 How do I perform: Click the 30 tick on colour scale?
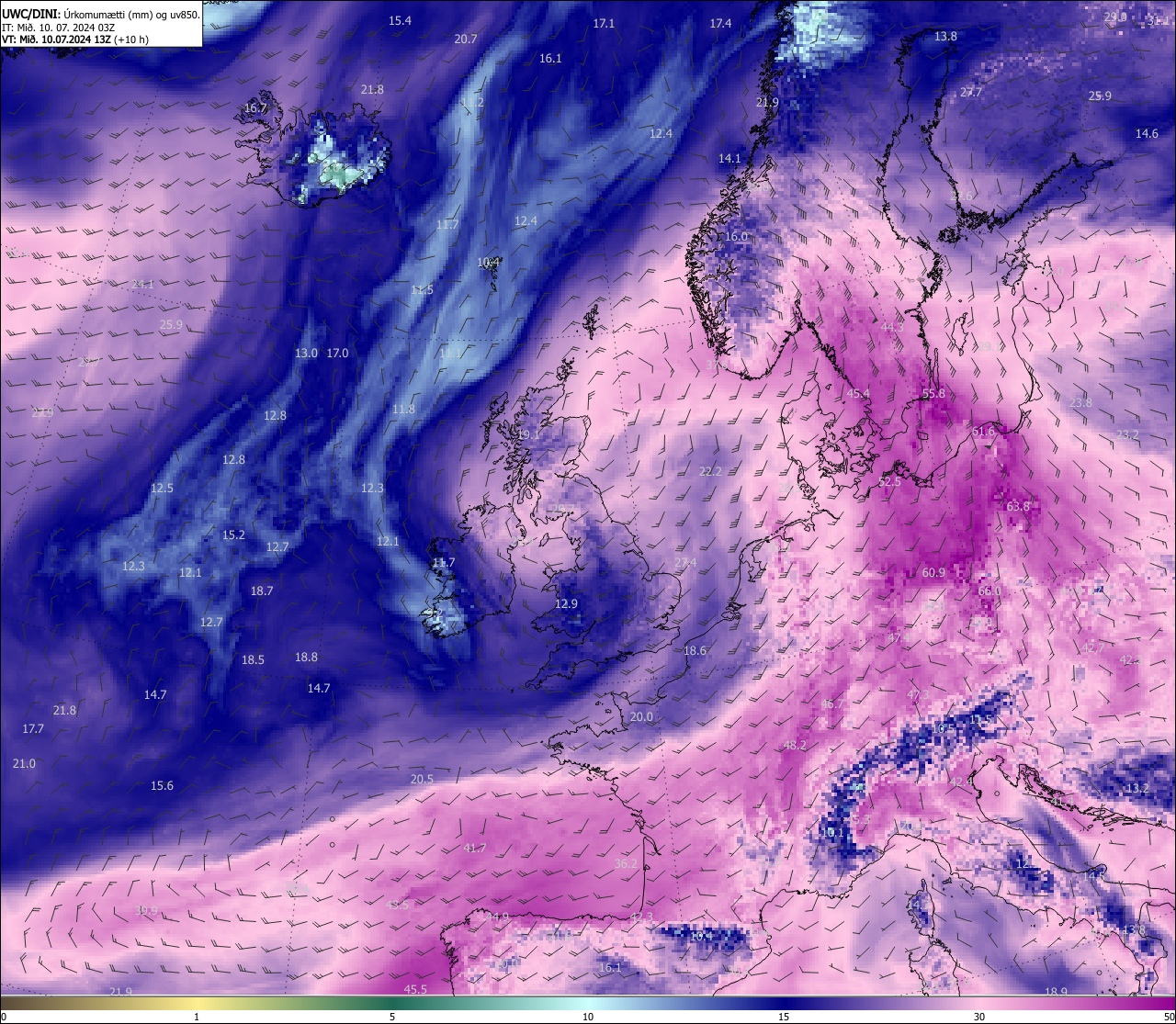pyautogui.click(x=979, y=1017)
